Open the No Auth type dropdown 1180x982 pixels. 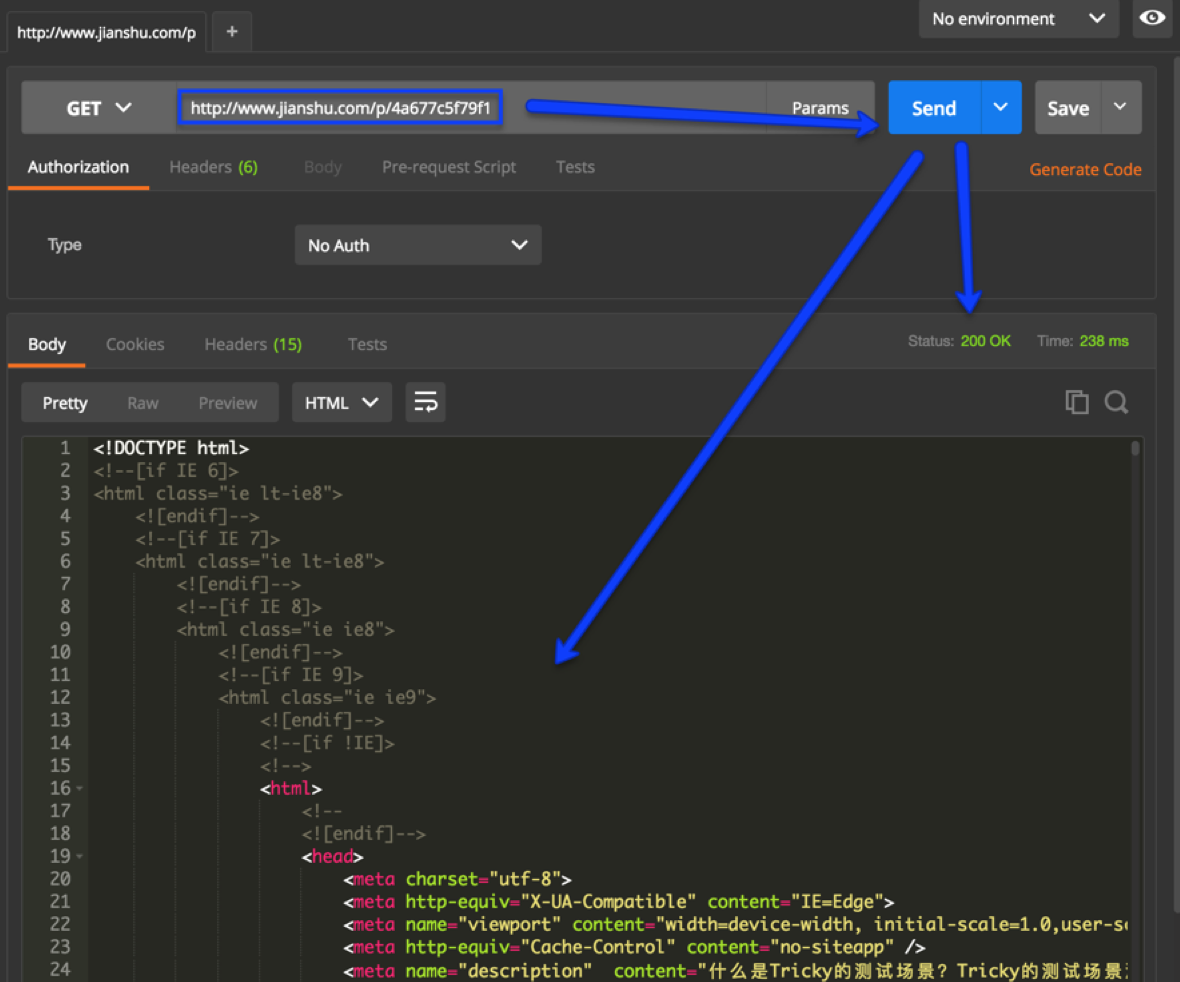tap(418, 245)
